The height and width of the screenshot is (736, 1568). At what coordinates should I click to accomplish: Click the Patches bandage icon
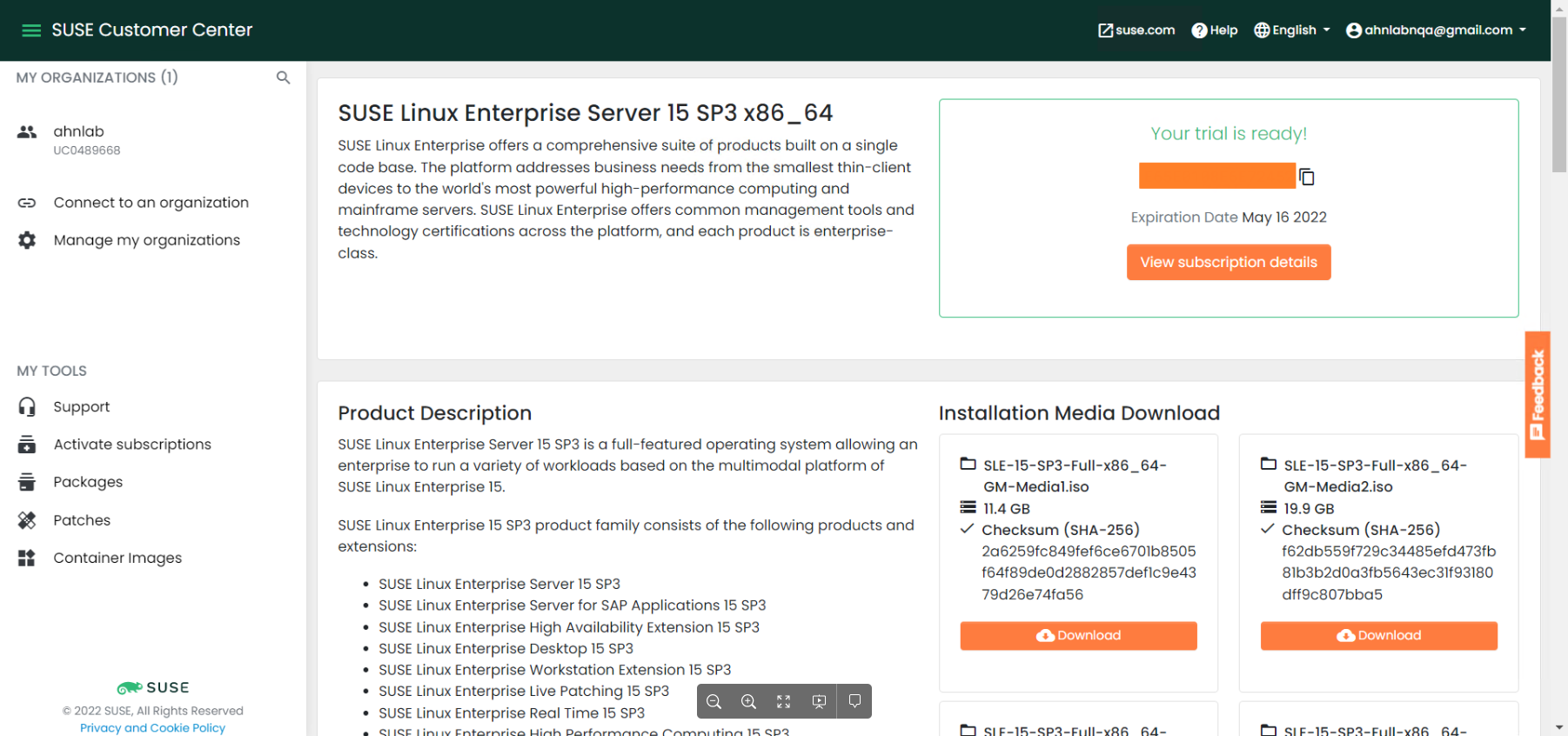(x=27, y=520)
